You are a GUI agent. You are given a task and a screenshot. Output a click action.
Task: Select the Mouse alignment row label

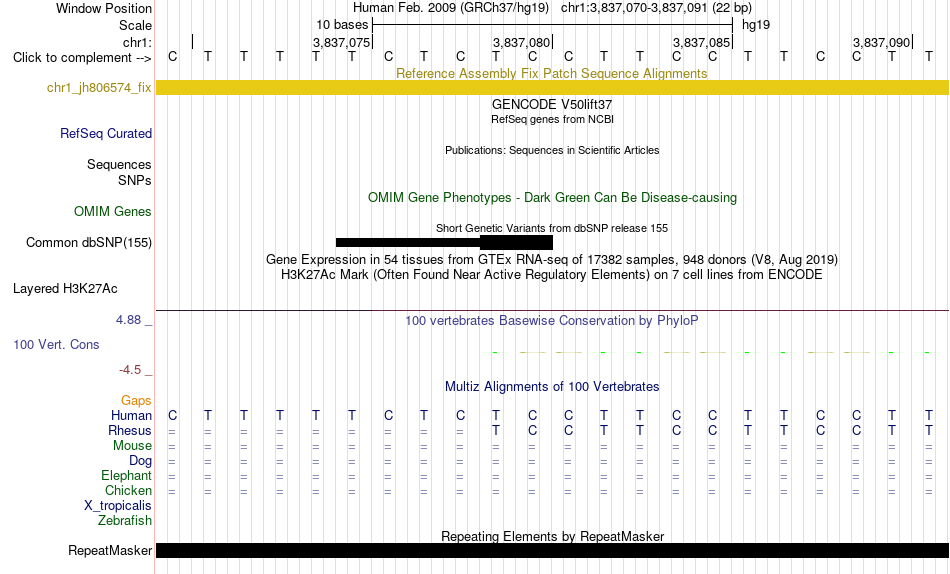(x=132, y=446)
